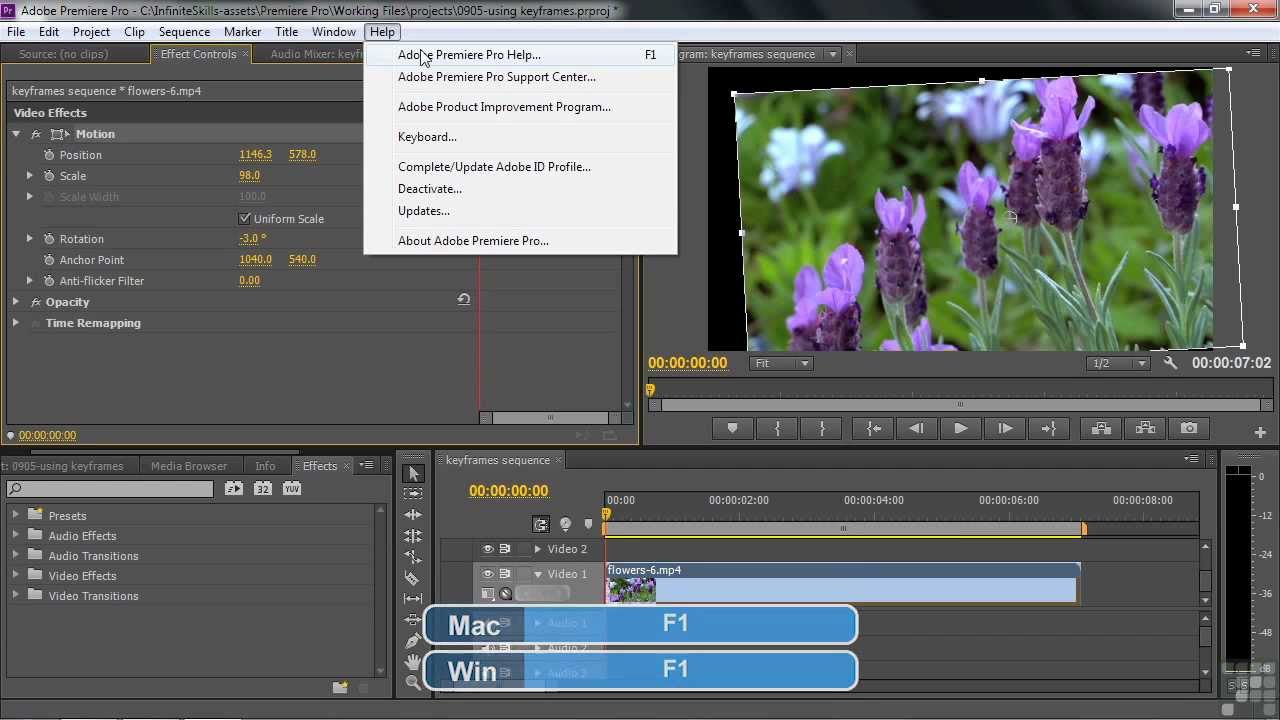The width and height of the screenshot is (1280, 720).
Task: Open the Effects panel flyout menu
Action: click(x=367, y=465)
